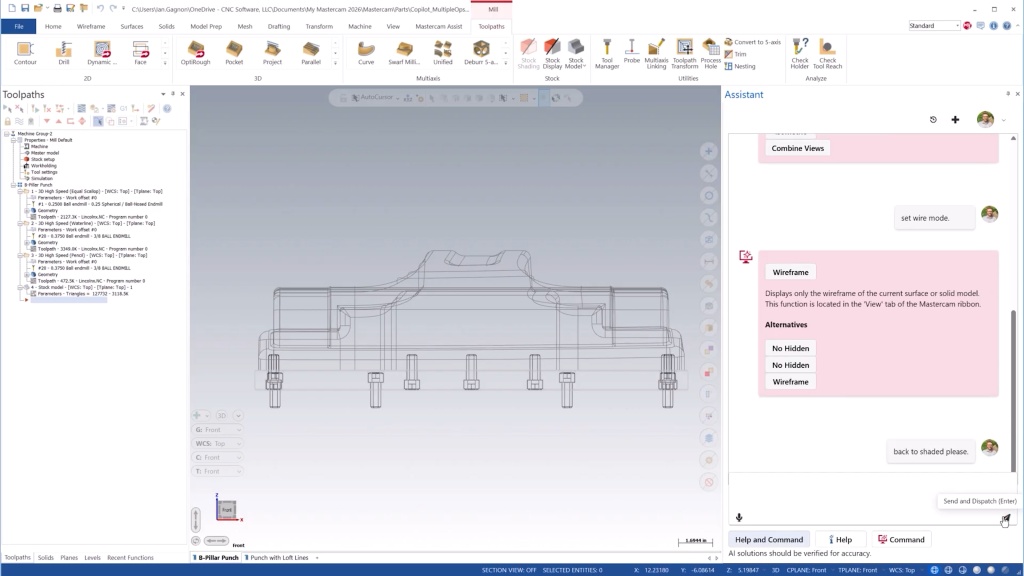
Task: Choose the No Hidden alternative in Assistant
Action: (x=790, y=348)
